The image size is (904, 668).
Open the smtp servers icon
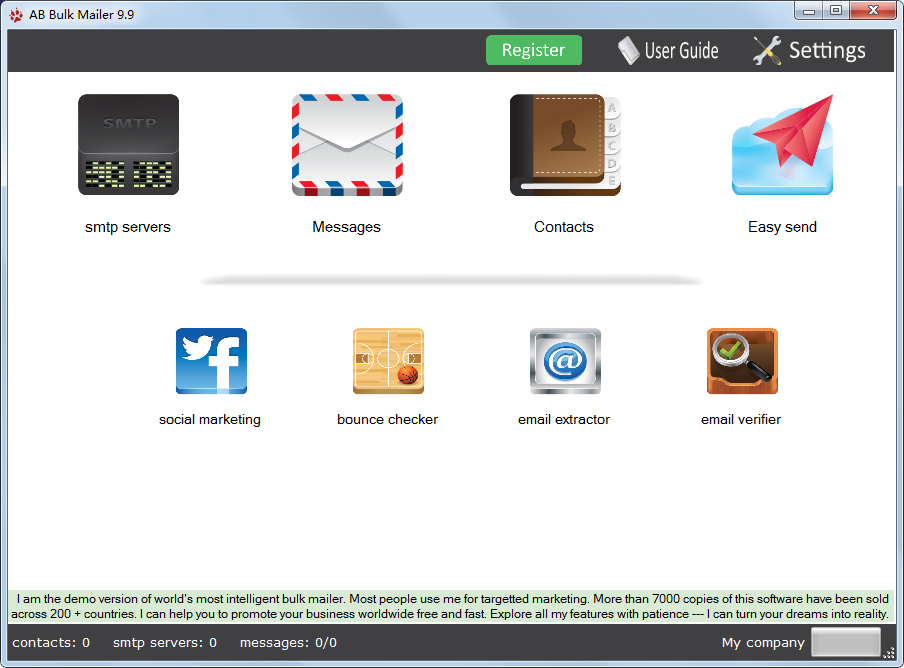129,145
